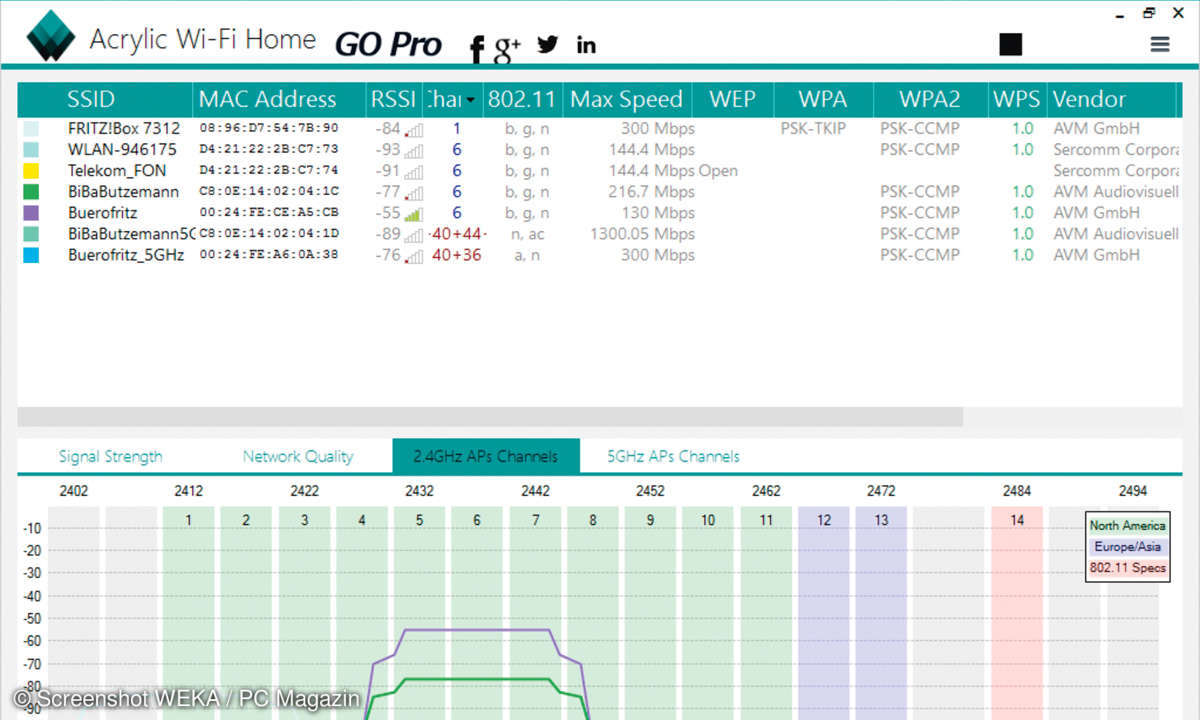
Task: Sort by the WPA column header
Action: click(x=823, y=99)
